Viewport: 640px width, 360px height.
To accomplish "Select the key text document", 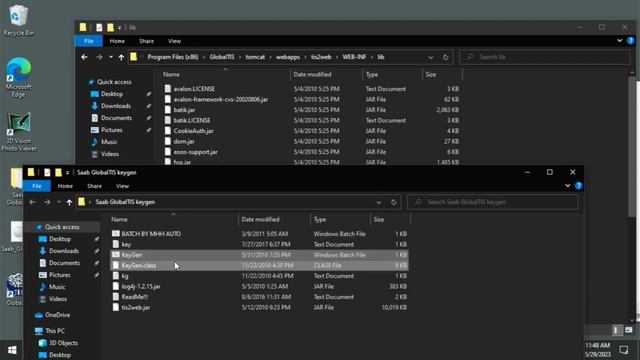I will (x=260, y=244).
